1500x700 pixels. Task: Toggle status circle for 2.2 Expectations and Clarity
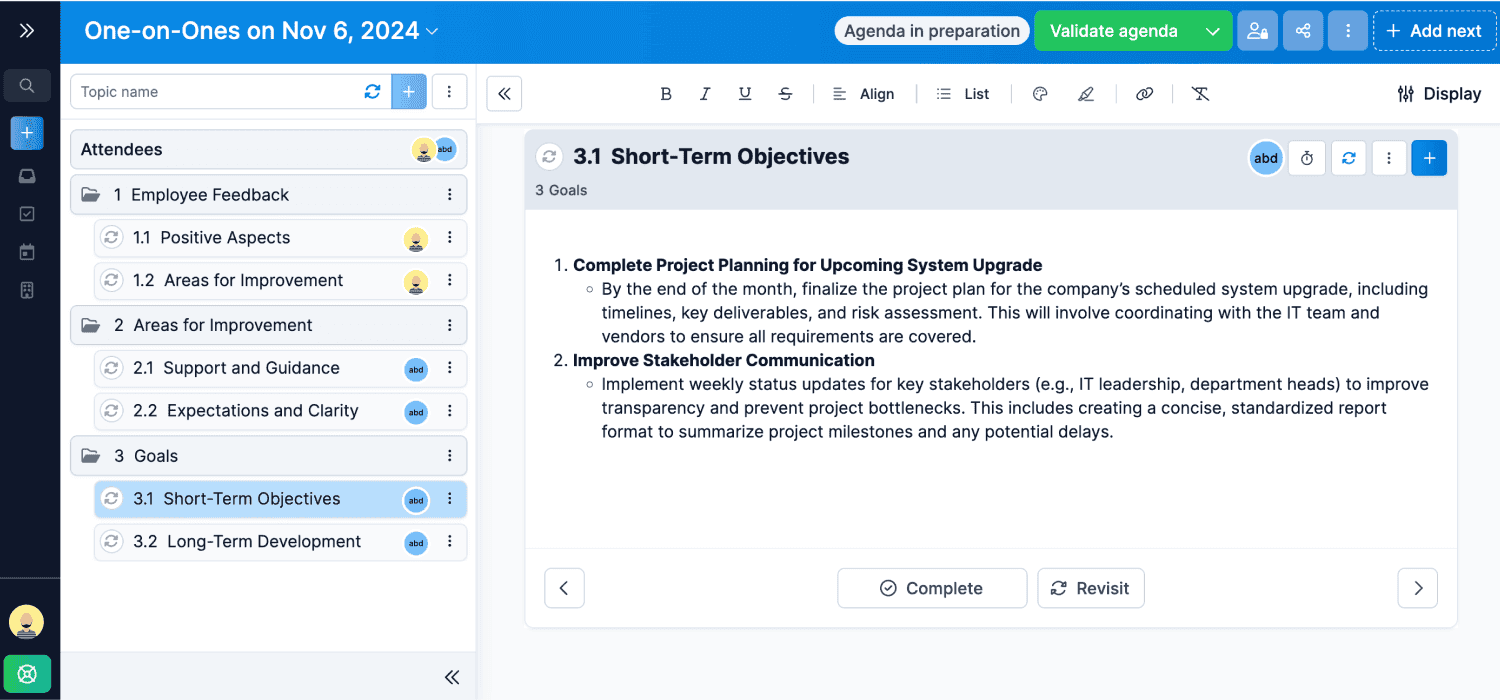[112, 411]
